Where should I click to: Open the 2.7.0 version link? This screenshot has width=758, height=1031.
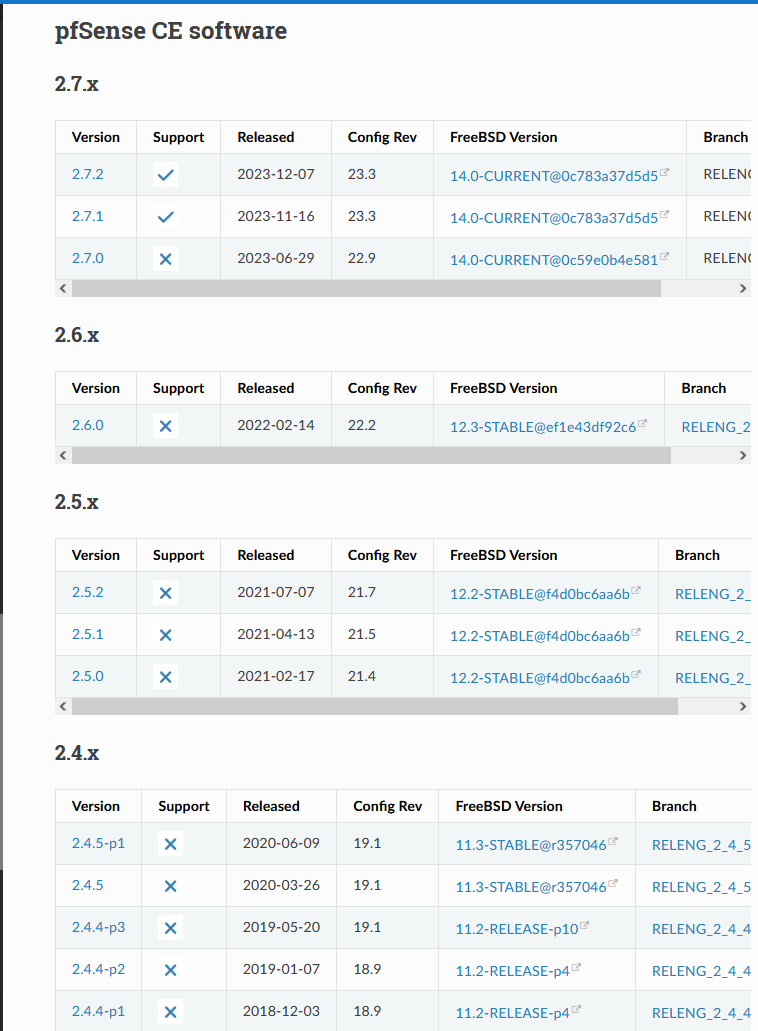coord(87,258)
